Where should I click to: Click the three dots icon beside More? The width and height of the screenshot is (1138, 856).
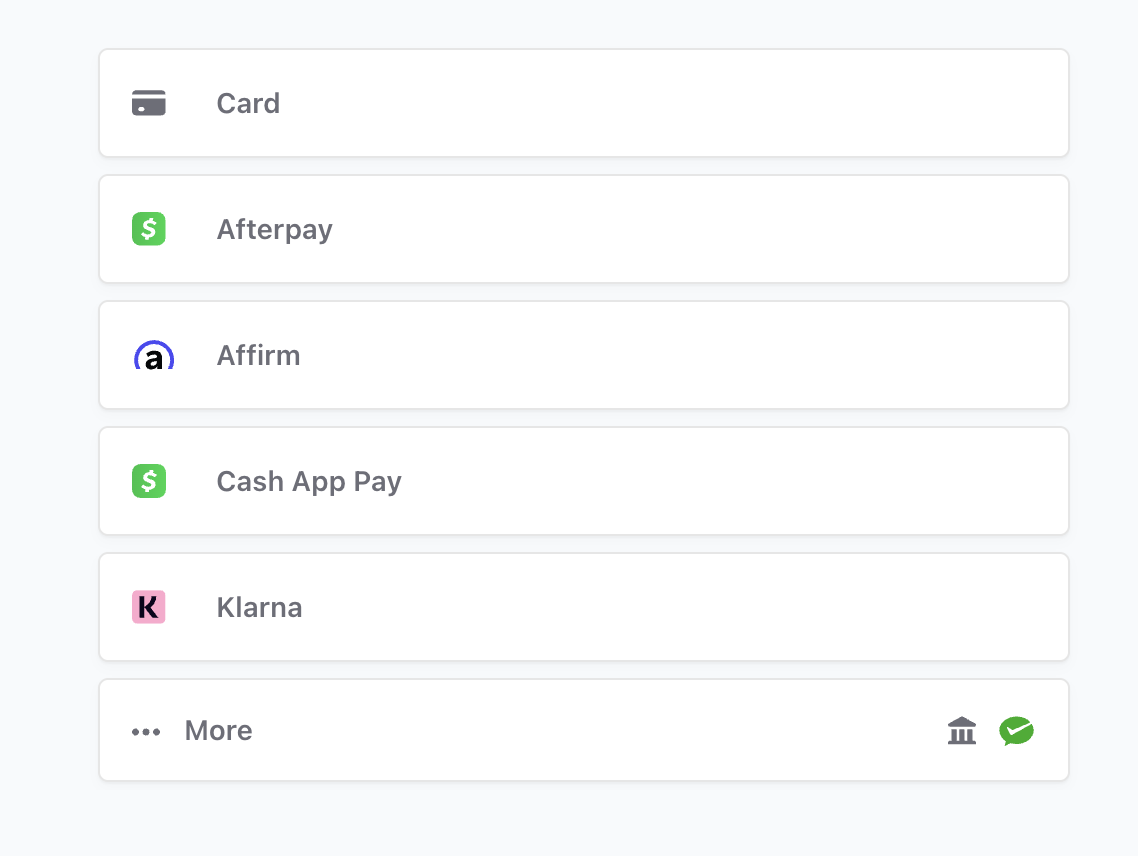(x=146, y=731)
